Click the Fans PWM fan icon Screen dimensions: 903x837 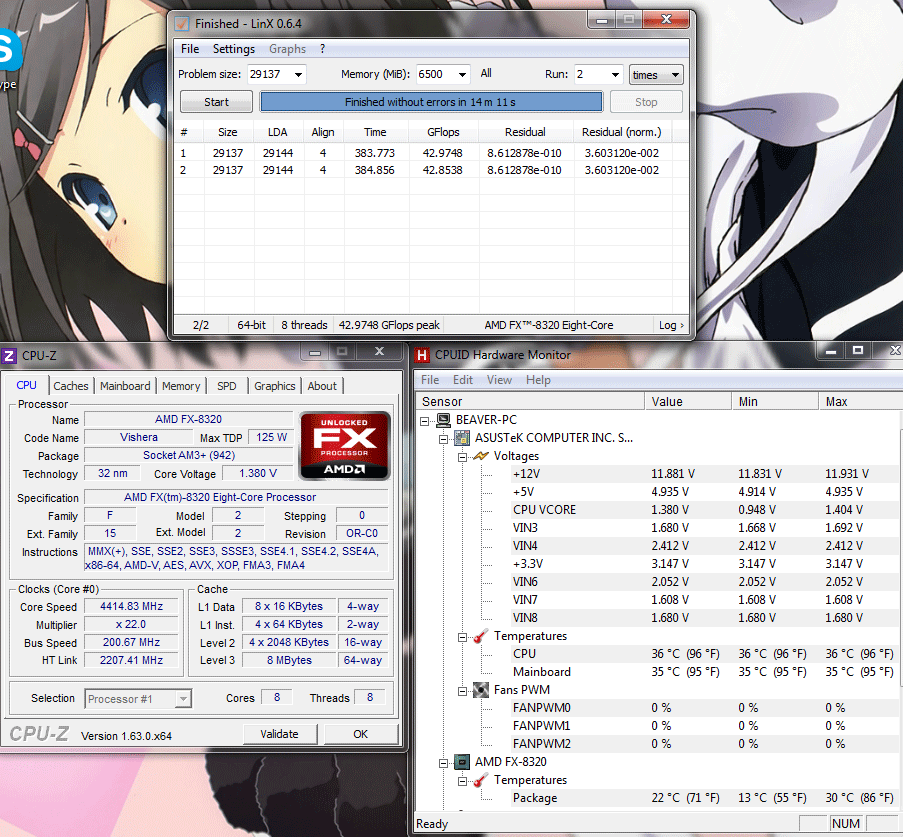481,690
